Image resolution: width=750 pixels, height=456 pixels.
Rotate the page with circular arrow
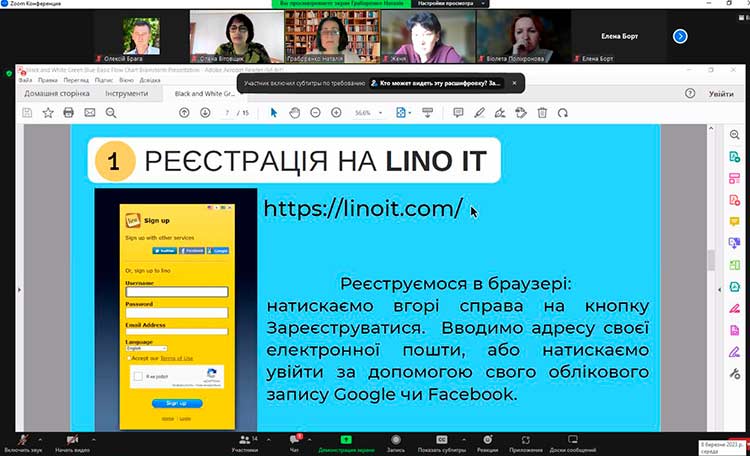click(562, 113)
